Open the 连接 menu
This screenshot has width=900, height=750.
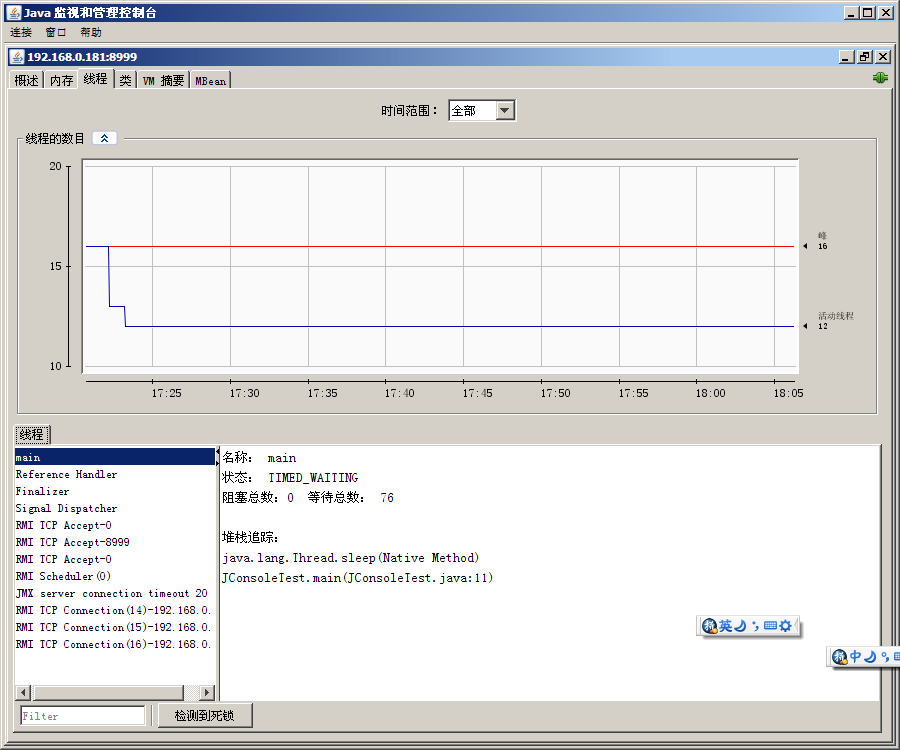[21, 32]
